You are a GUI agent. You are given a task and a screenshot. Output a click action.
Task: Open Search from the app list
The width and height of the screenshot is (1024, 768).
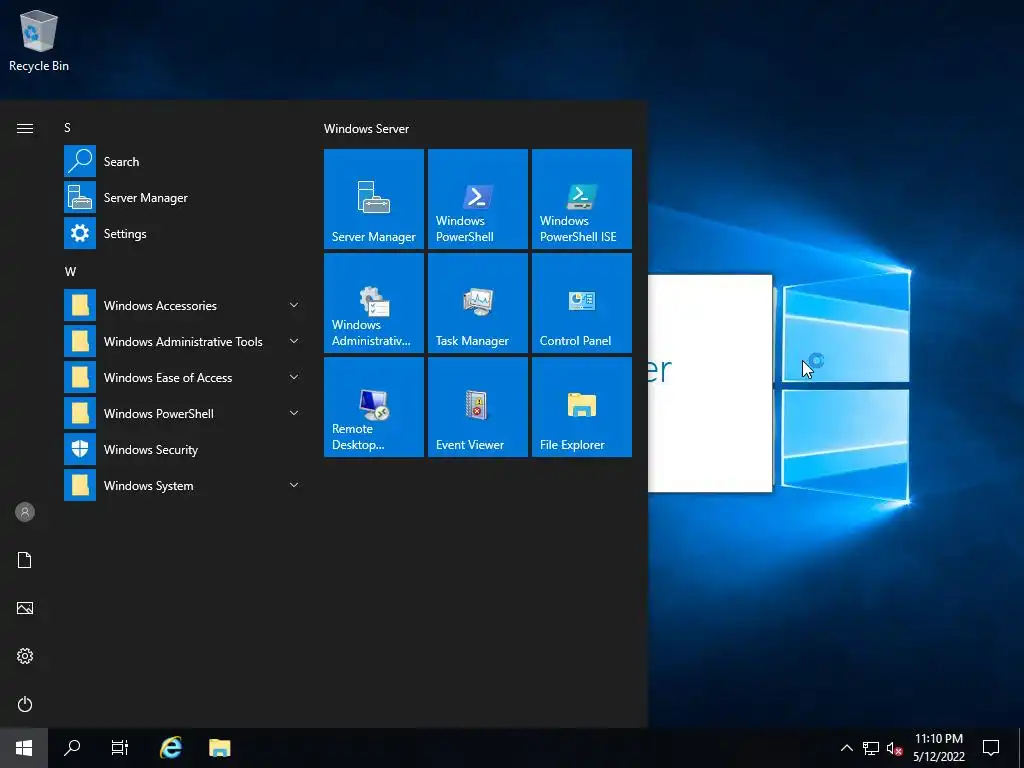tap(185, 161)
